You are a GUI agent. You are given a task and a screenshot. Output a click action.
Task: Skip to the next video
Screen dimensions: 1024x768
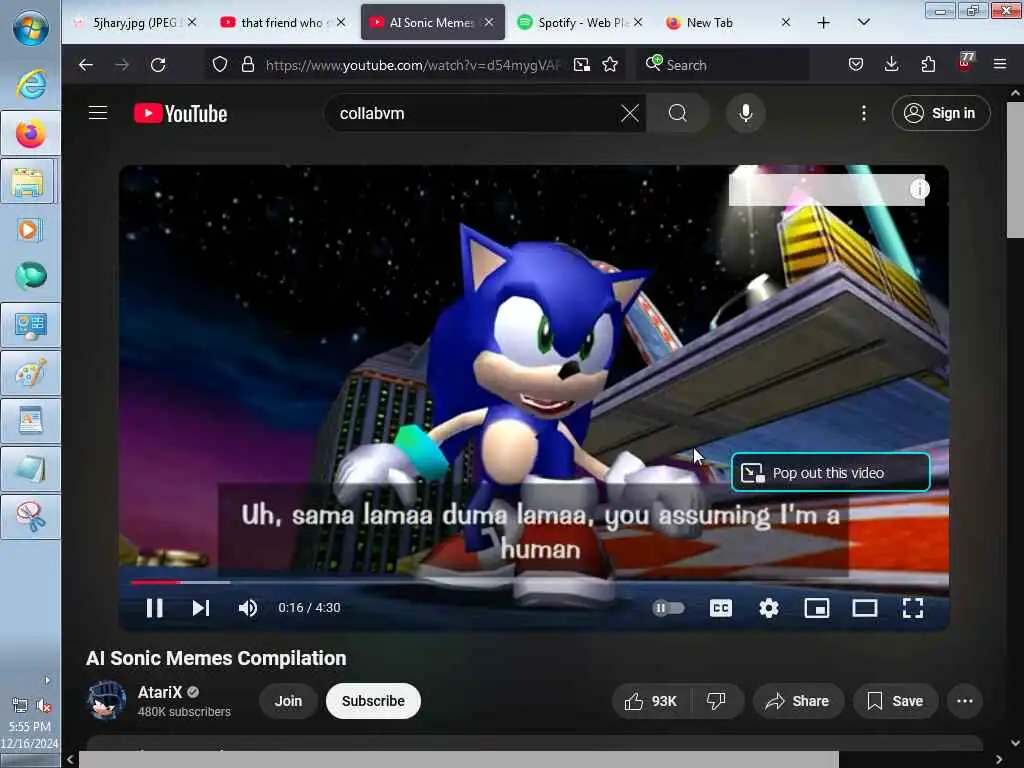[200, 608]
